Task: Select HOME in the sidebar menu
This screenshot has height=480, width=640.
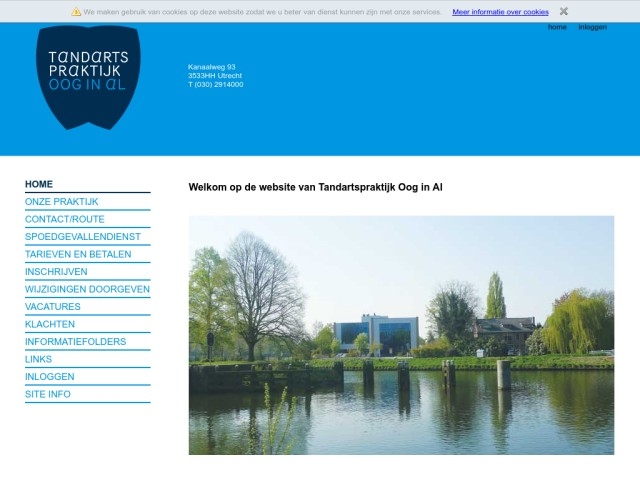Action: click(x=39, y=184)
